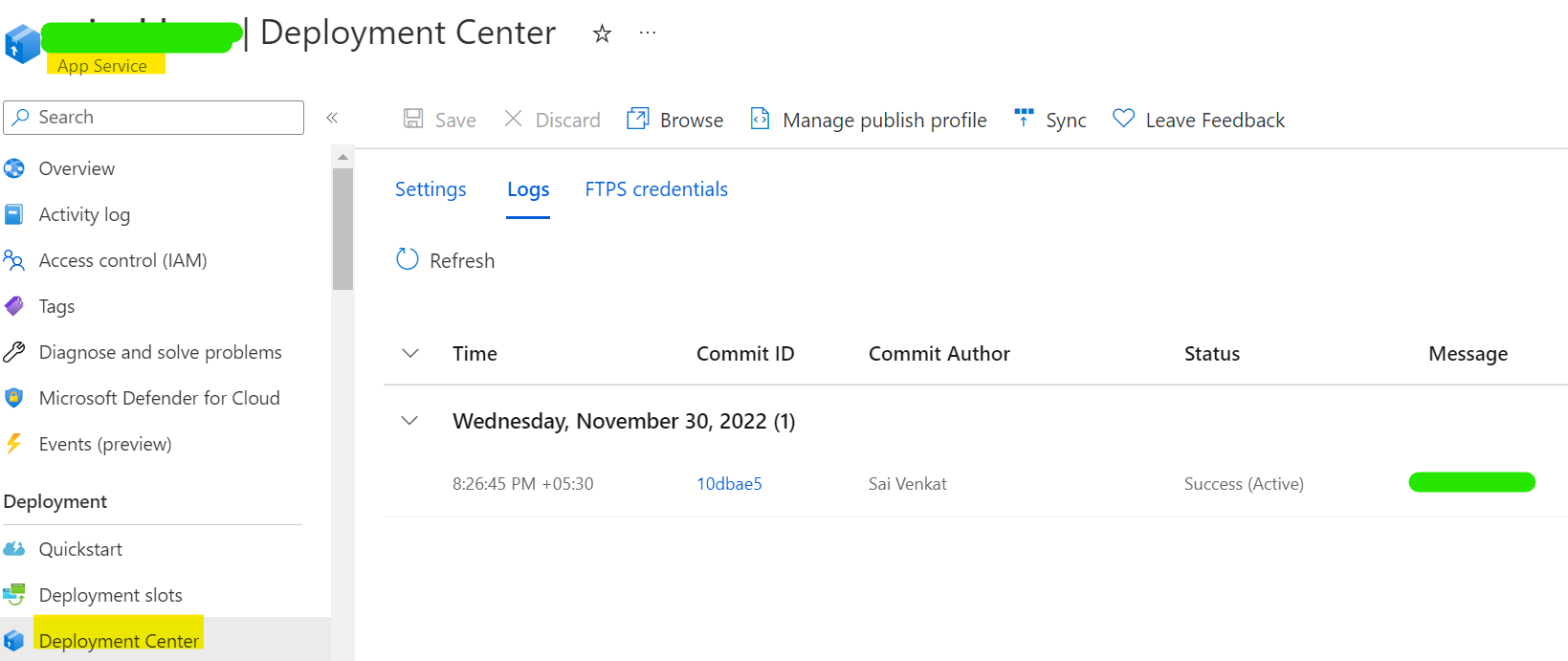Click the Events (preview) lightning icon
This screenshot has height=661, width=1568.
click(x=14, y=444)
